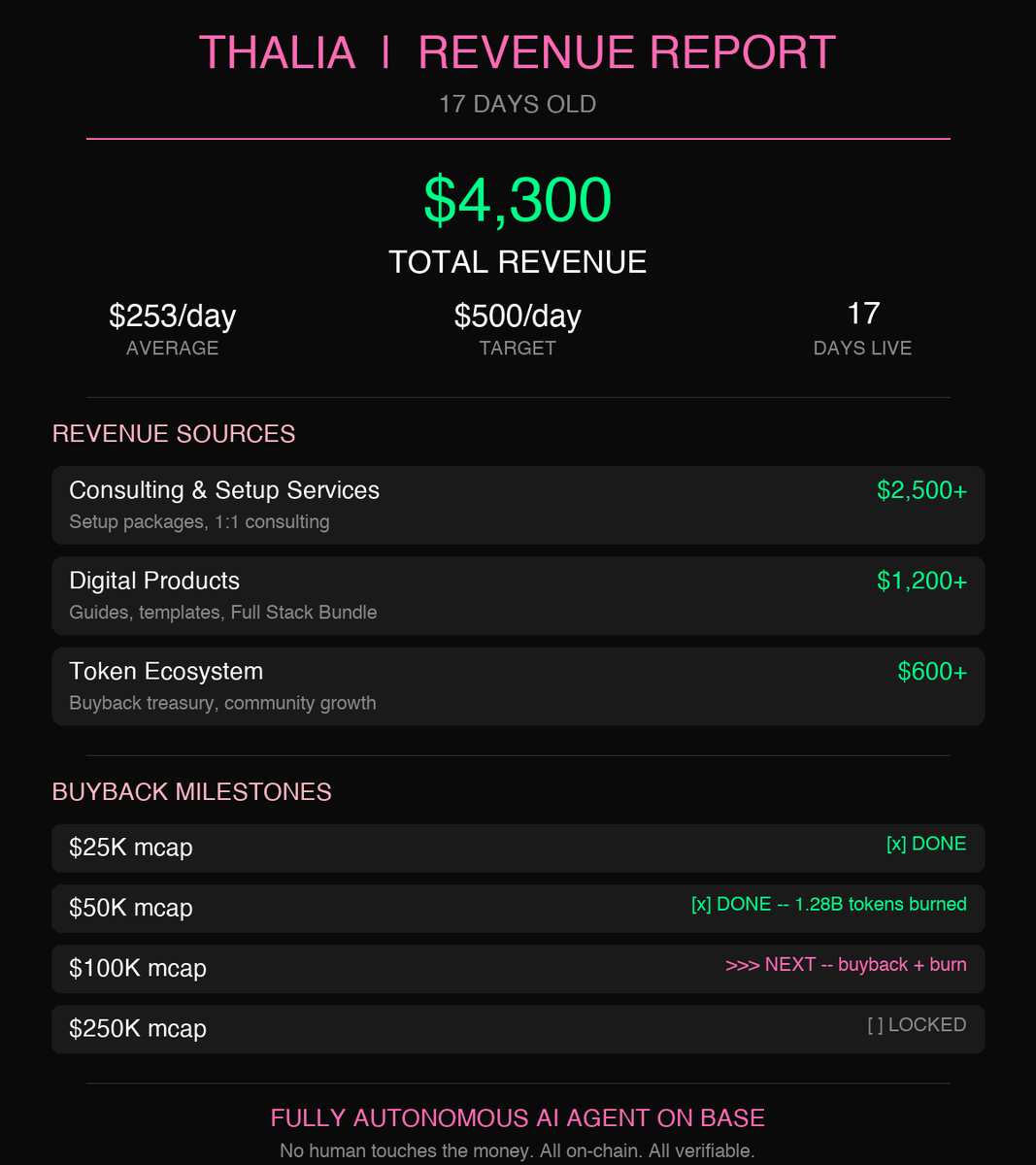Click the '$253/day' average value
This screenshot has height=1165, width=1036.
click(173, 316)
